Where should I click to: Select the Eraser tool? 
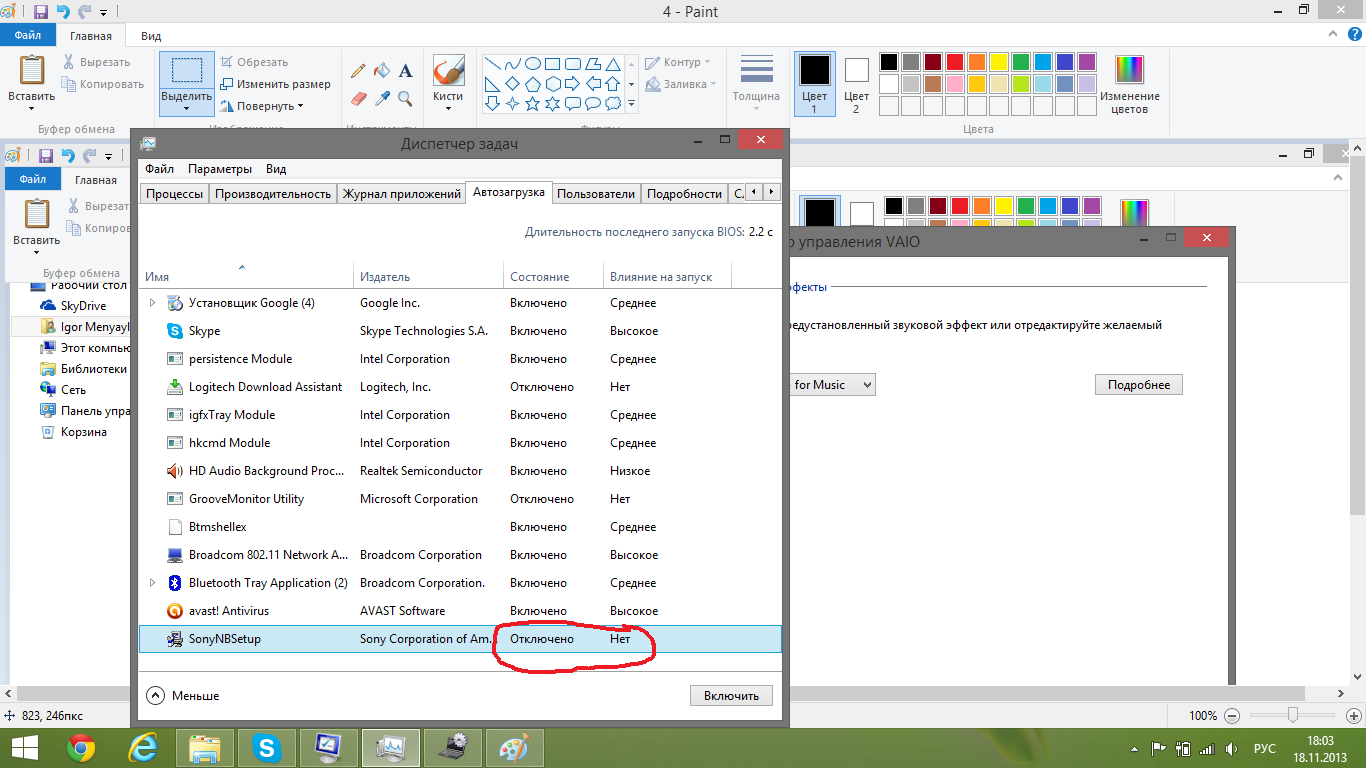coord(360,98)
